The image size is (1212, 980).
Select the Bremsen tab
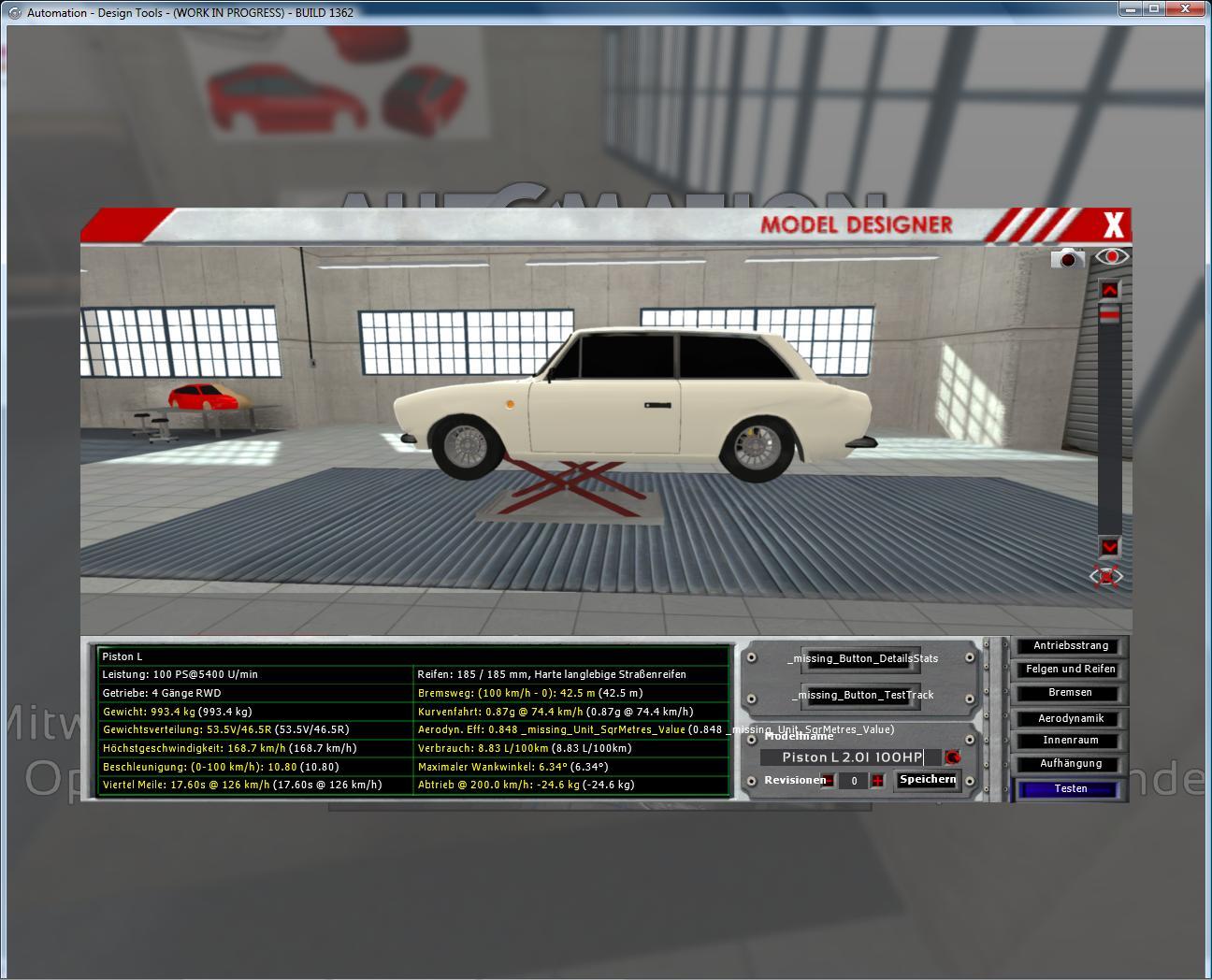(1071, 693)
